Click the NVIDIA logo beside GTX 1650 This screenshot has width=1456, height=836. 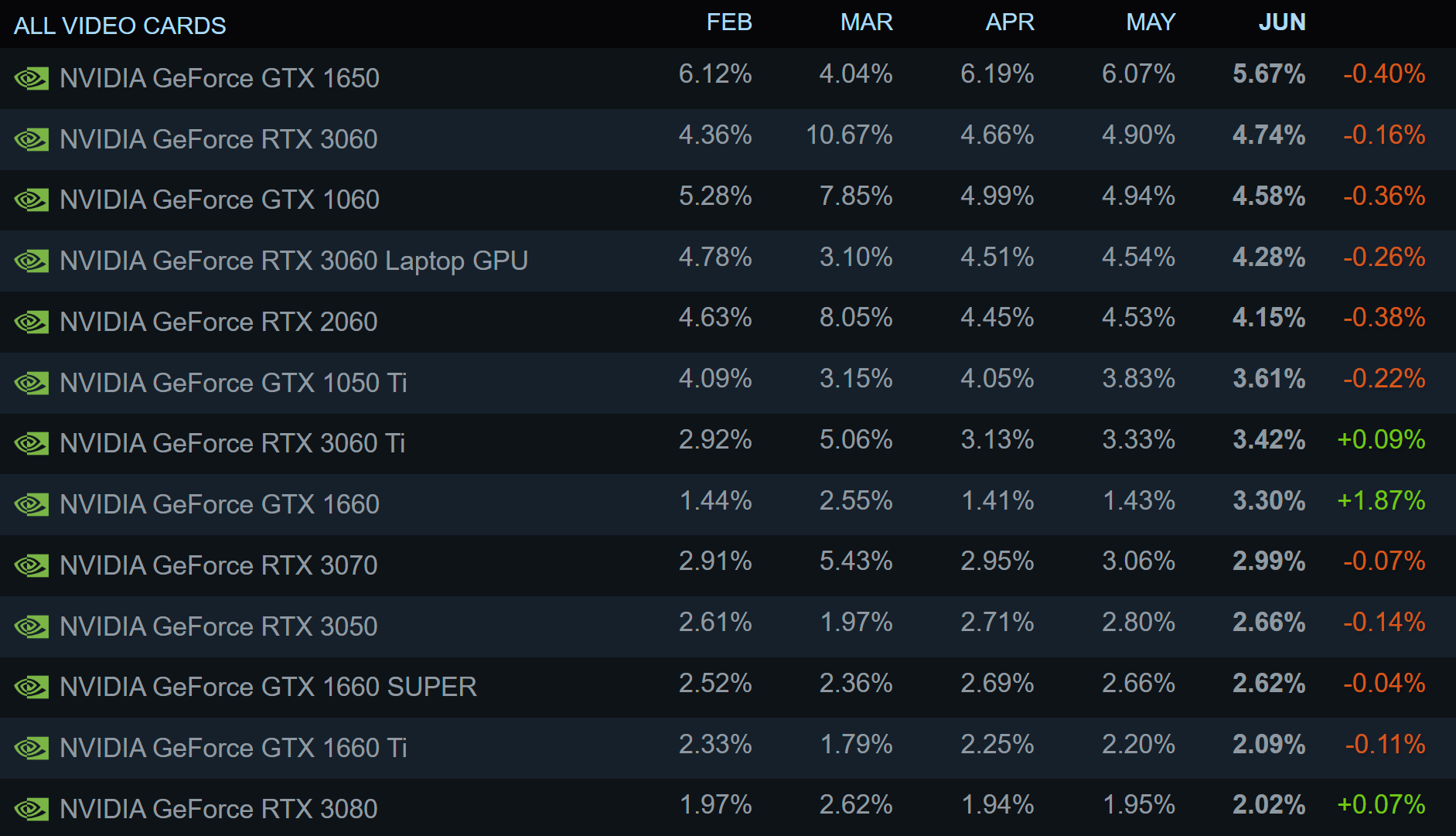[32, 78]
